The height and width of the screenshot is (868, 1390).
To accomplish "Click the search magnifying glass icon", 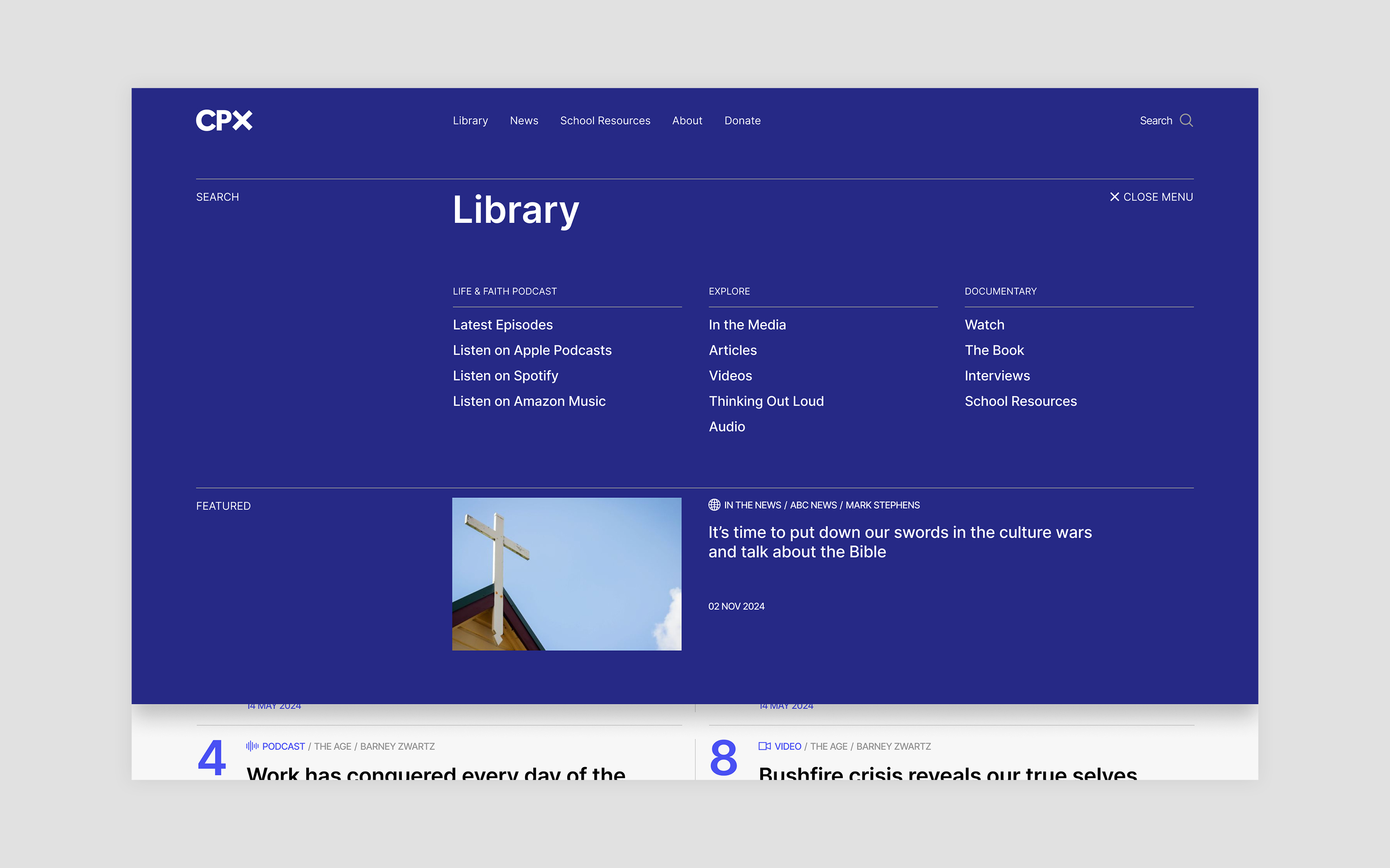I will (x=1186, y=120).
